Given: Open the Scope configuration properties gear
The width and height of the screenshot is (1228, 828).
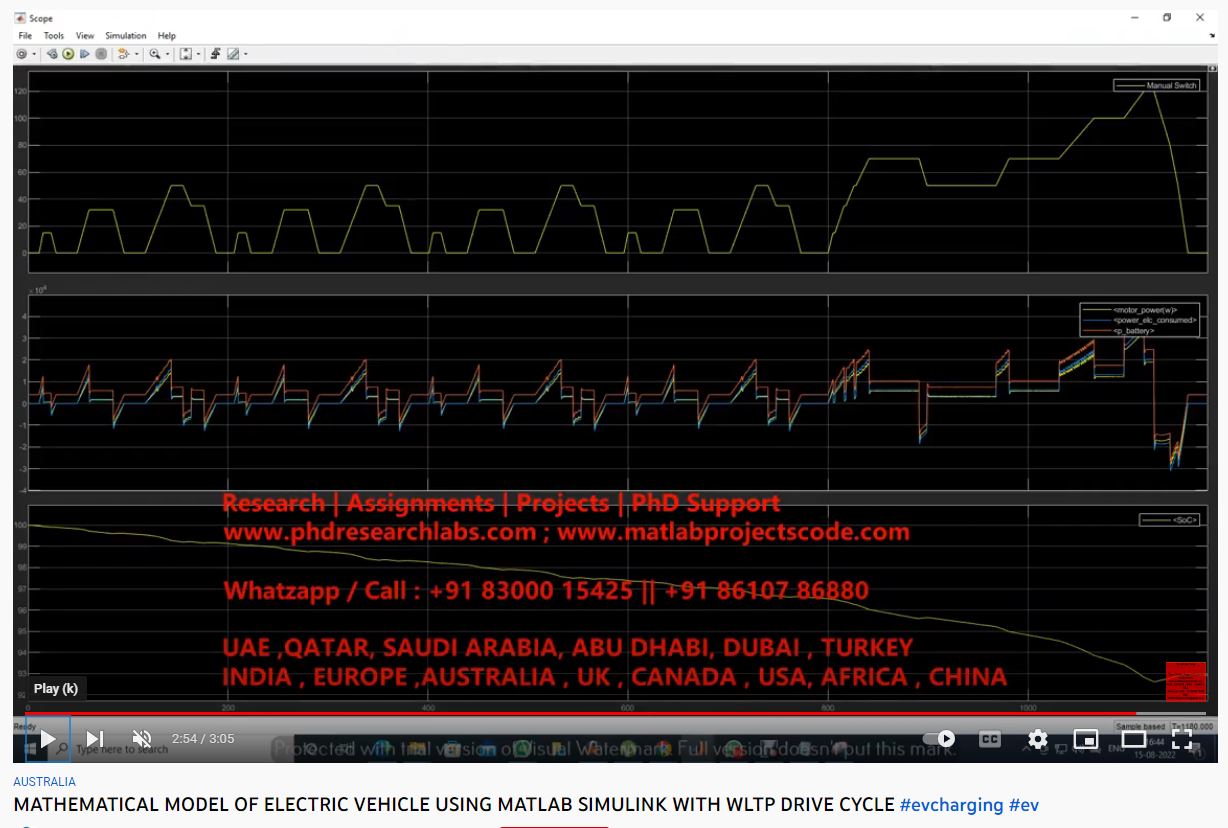Looking at the screenshot, I should pos(21,54).
